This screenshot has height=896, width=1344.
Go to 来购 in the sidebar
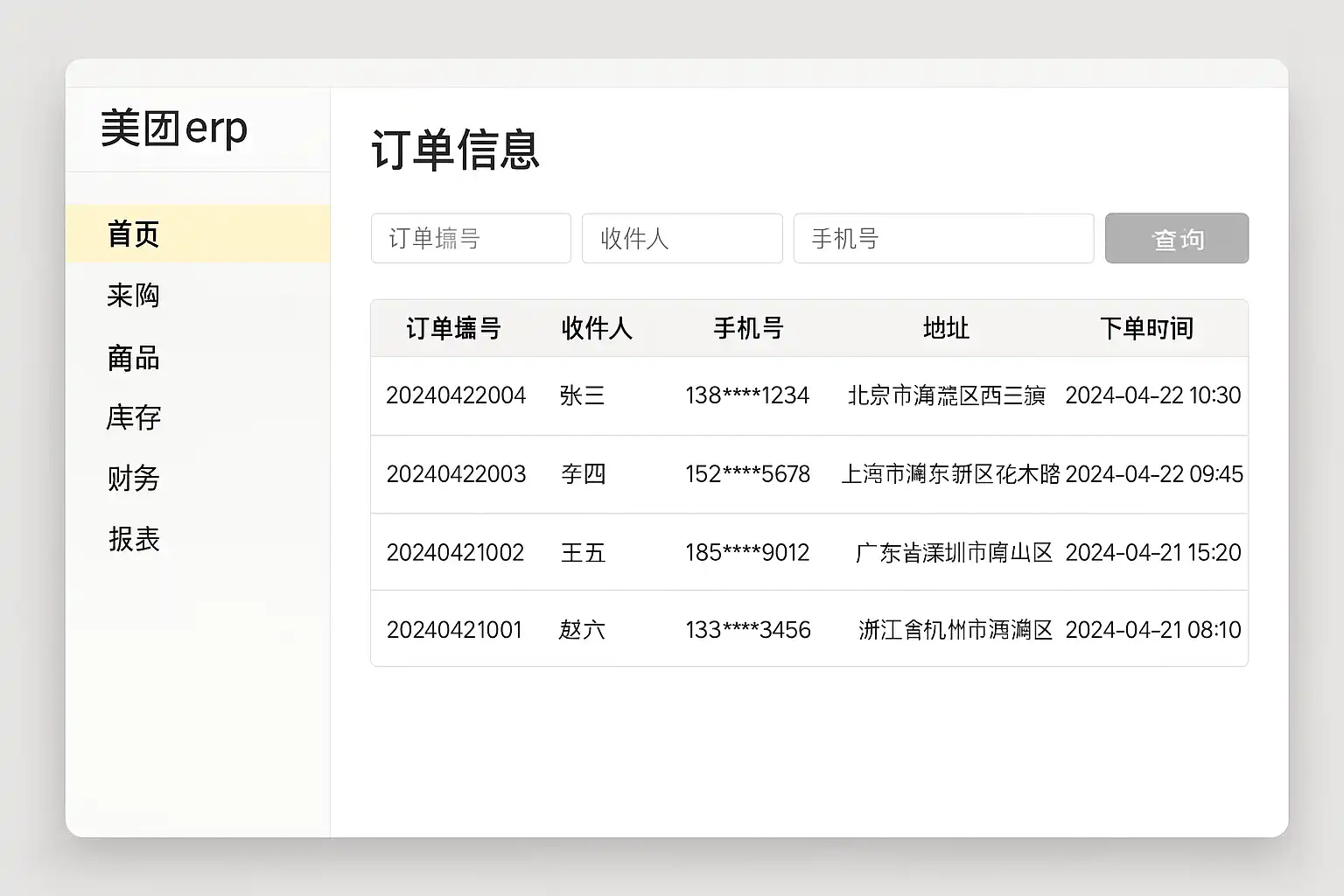[133, 296]
